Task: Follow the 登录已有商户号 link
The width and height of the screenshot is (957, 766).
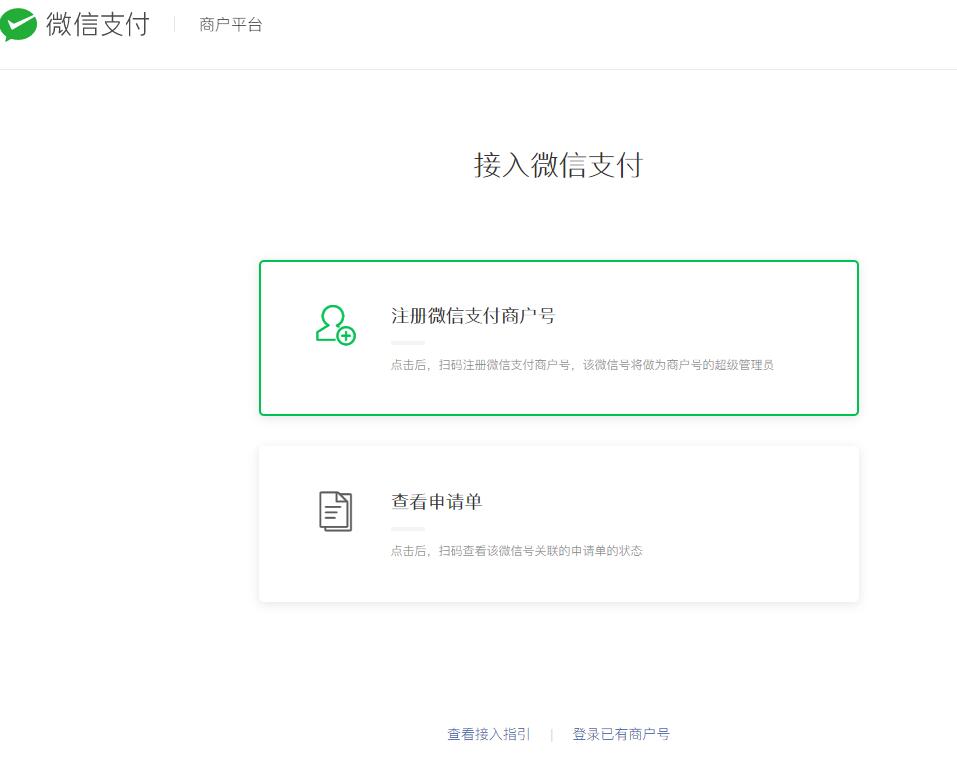Action: point(621,734)
